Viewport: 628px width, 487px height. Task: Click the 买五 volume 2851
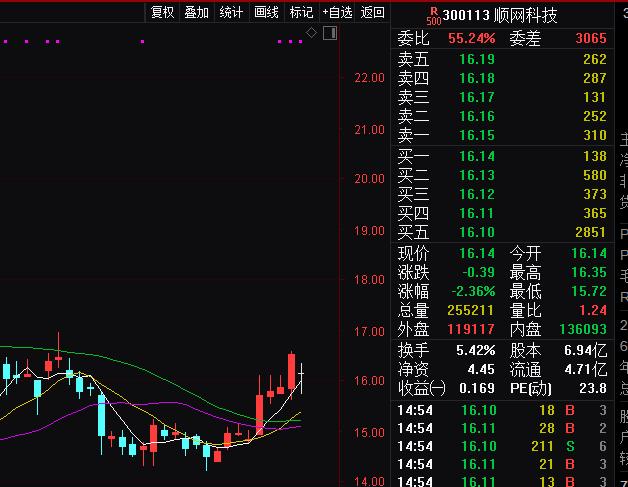[591, 232]
